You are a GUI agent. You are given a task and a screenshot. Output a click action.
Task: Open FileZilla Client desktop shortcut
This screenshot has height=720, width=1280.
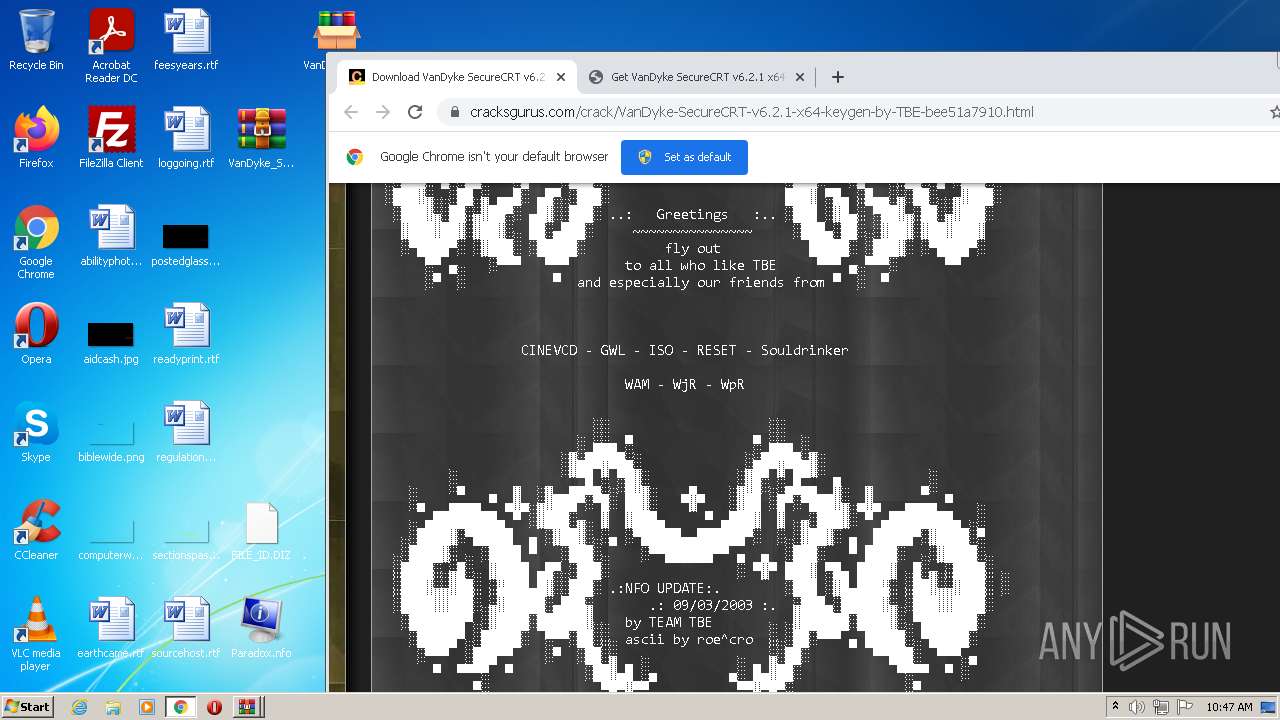111,138
